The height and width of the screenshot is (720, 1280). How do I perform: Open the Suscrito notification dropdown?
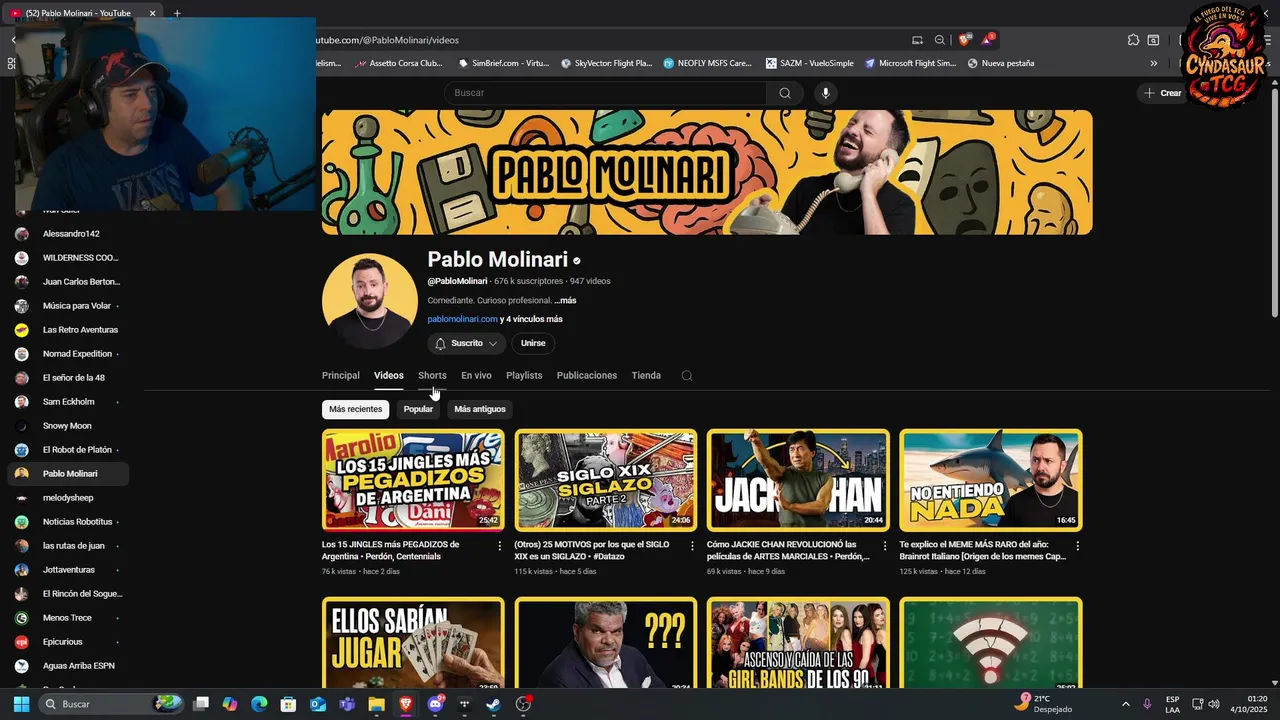coord(467,343)
